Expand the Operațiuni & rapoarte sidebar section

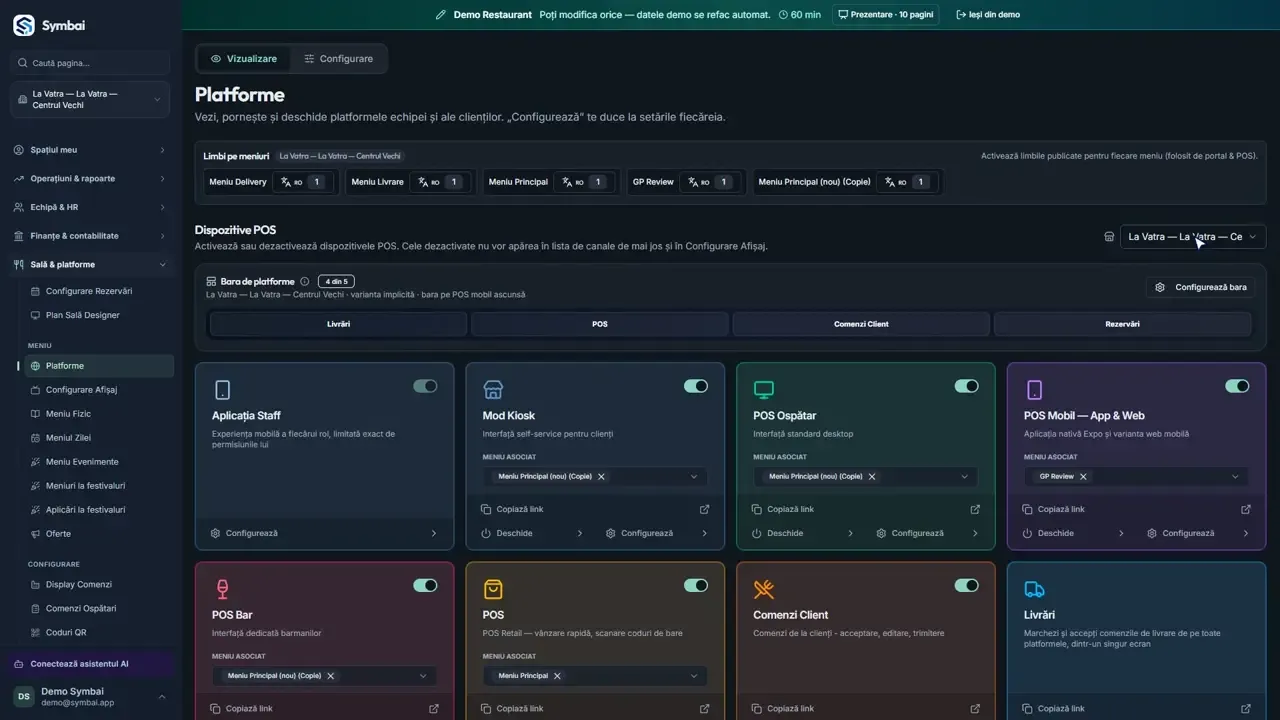tap(90, 178)
